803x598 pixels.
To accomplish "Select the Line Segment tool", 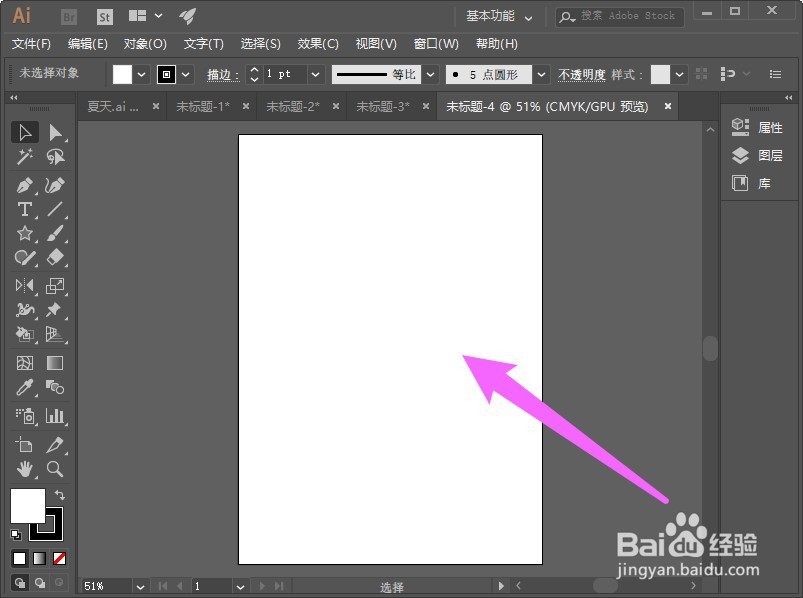I will click(x=55, y=209).
